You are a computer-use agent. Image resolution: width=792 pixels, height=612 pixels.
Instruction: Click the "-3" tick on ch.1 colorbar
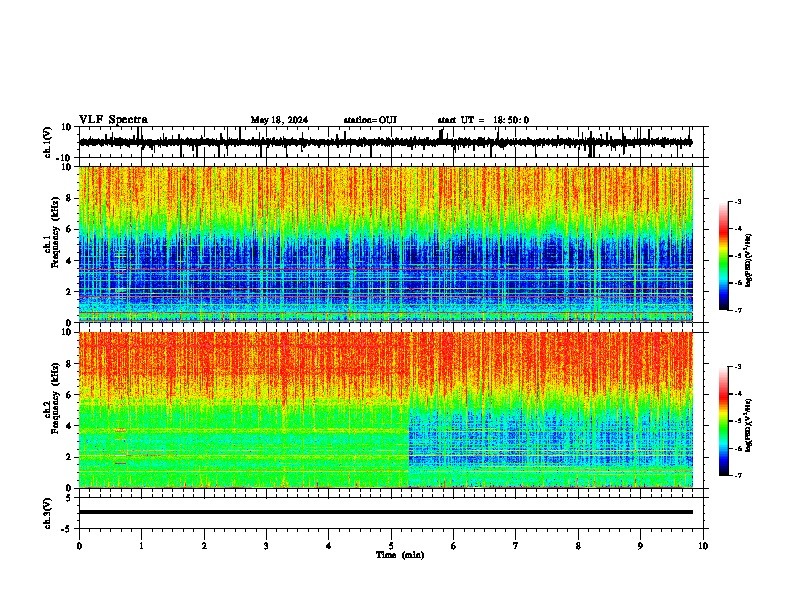(737, 201)
